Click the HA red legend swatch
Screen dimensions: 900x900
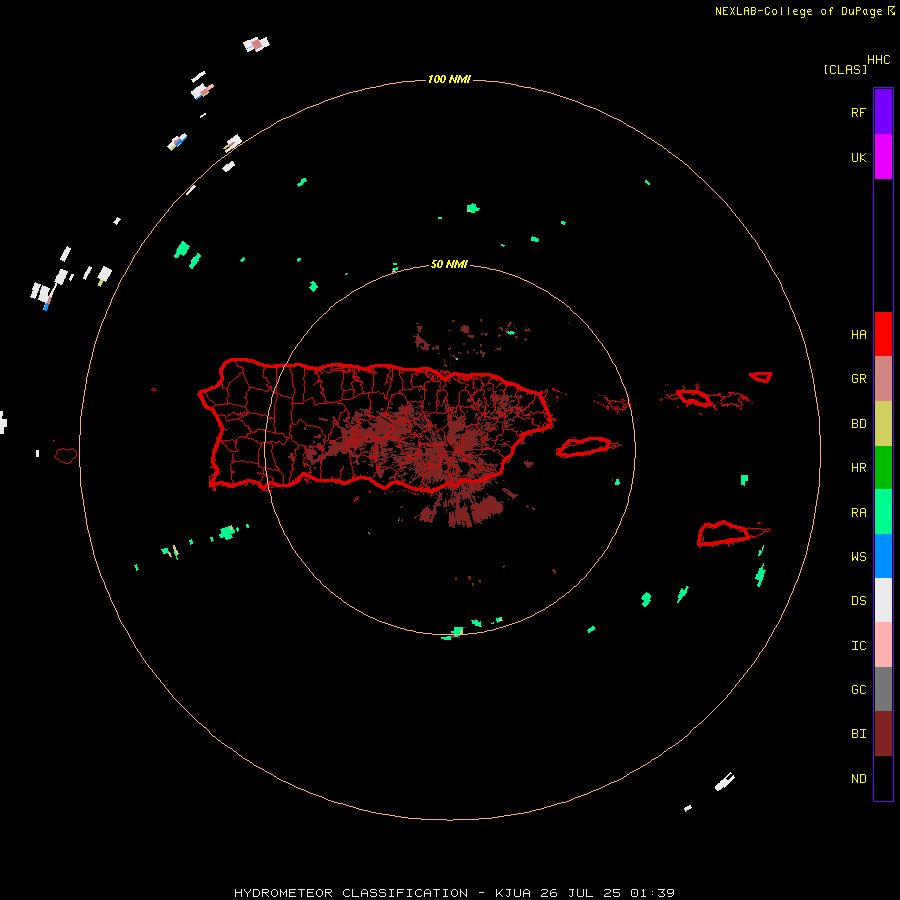point(883,334)
